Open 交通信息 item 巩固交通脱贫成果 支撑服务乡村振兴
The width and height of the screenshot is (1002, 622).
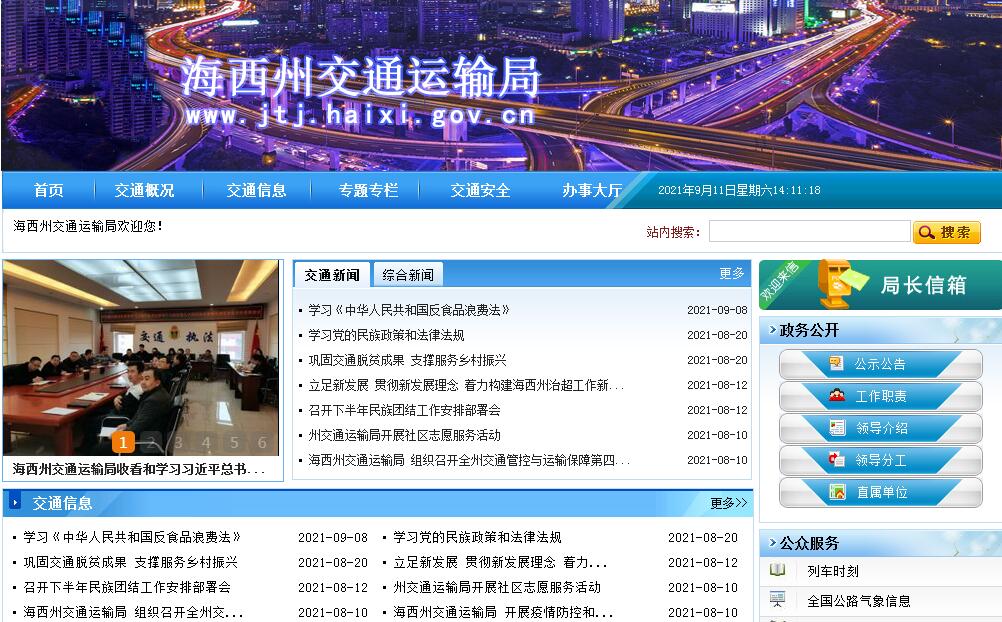[x=130, y=562]
